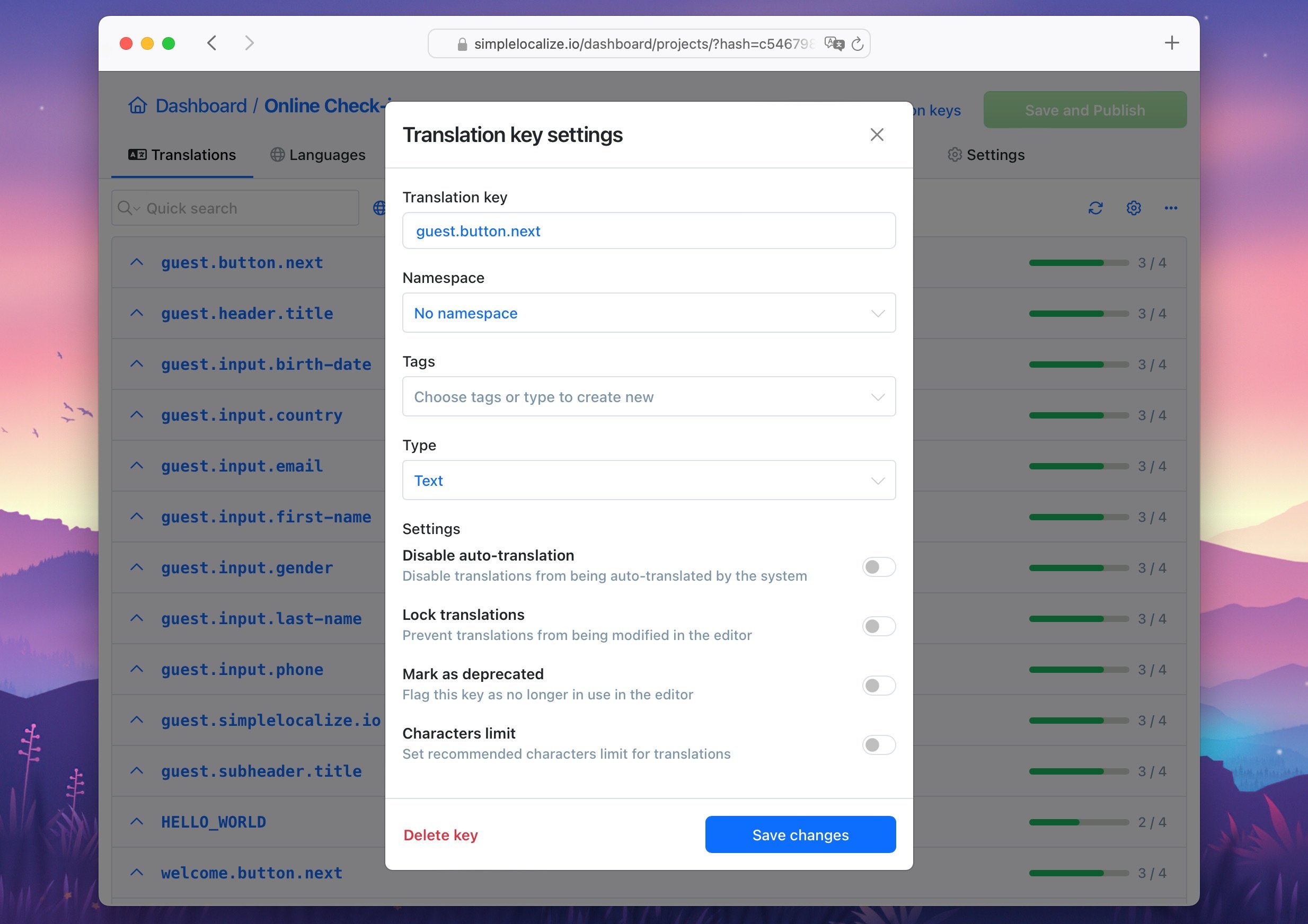Switch to the Languages tab
Image resolution: width=1308 pixels, height=924 pixels.
click(x=318, y=155)
